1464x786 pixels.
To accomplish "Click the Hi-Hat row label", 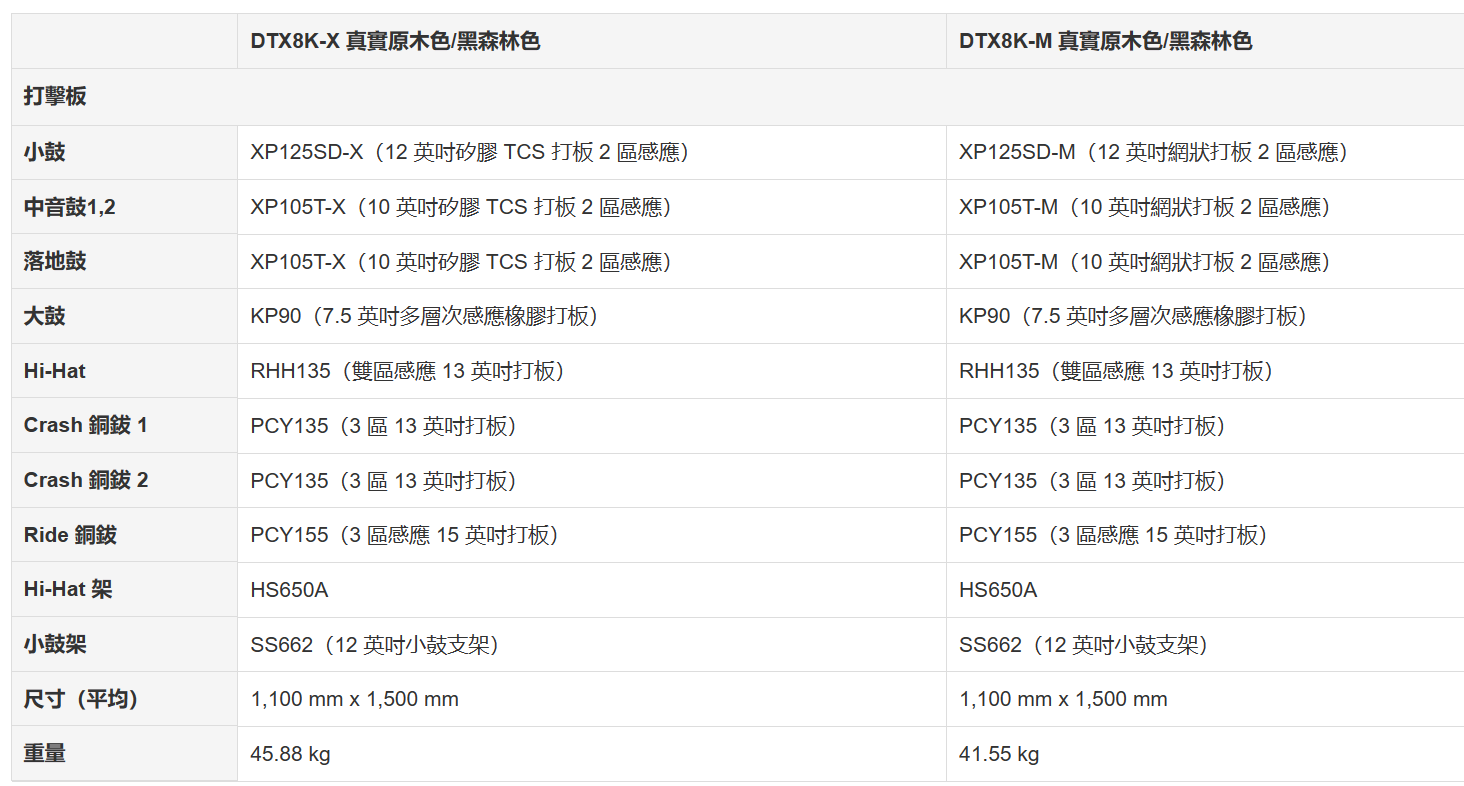I will [x=55, y=371].
